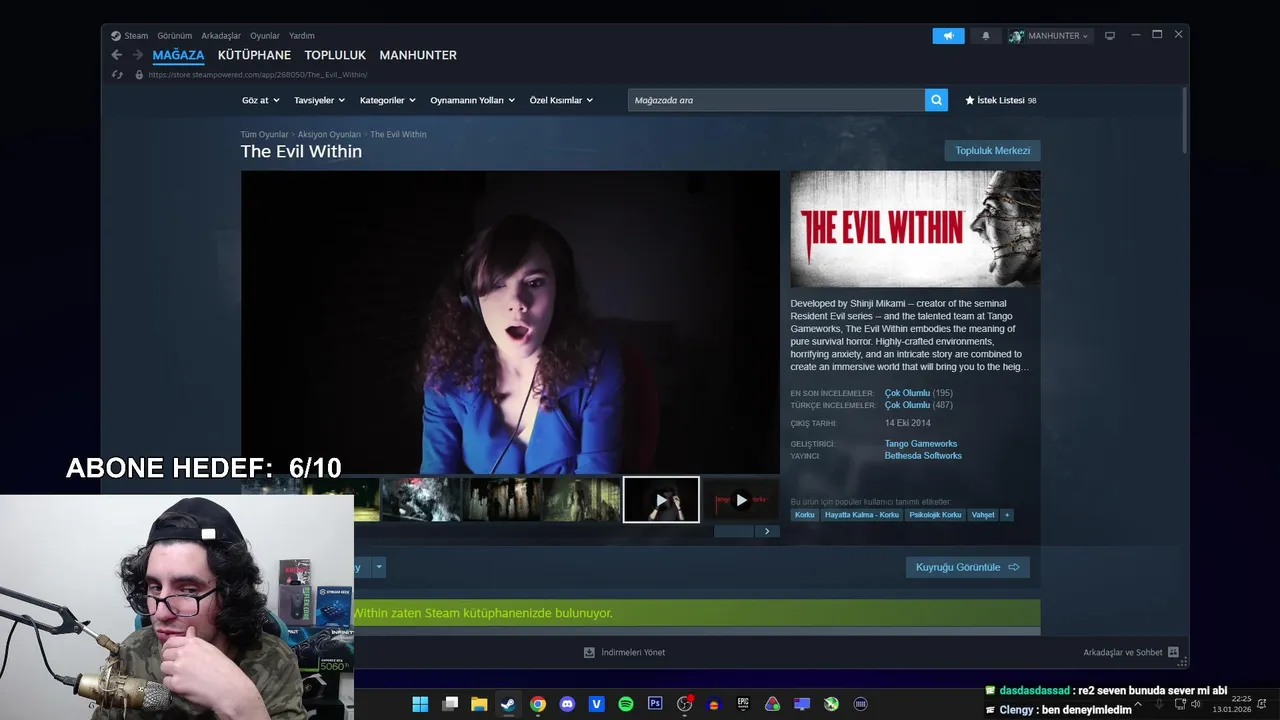Click the forward navigation arrow in Steam
This screenshot has width=1280, height=720.
click(x=138, y=55)
